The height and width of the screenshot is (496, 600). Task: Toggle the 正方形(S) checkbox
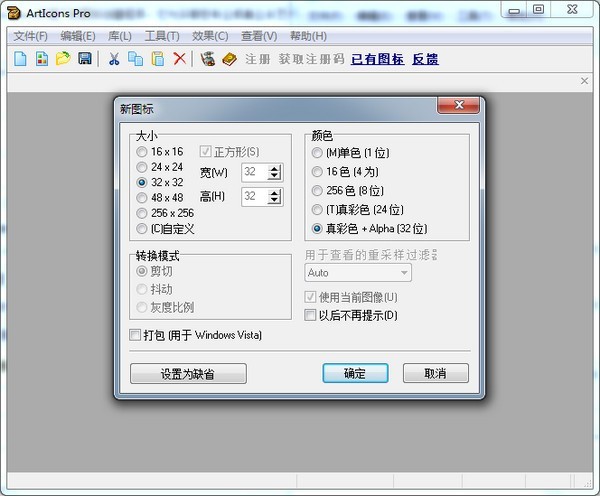pos(229,152)
